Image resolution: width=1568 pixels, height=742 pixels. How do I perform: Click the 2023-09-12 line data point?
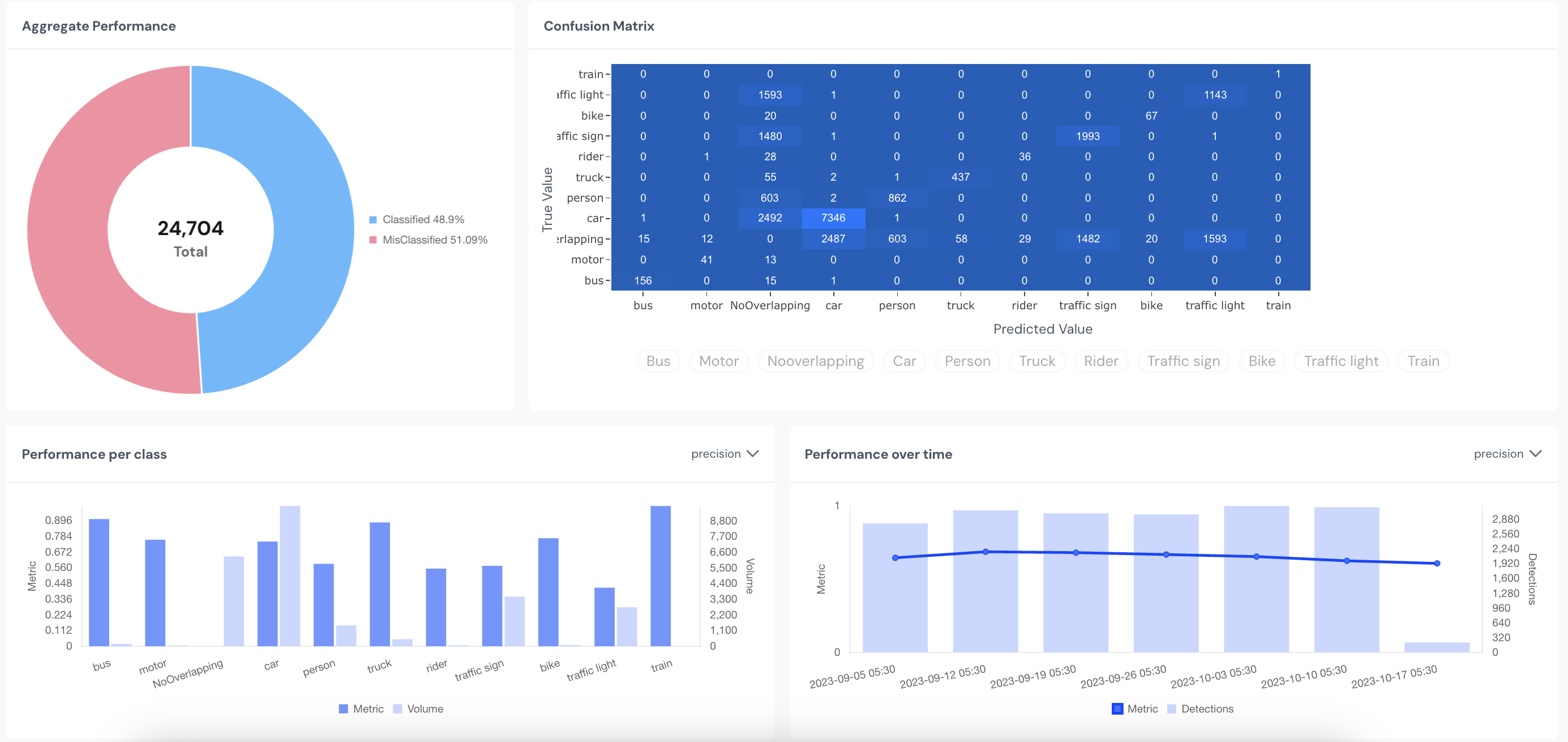986,552
